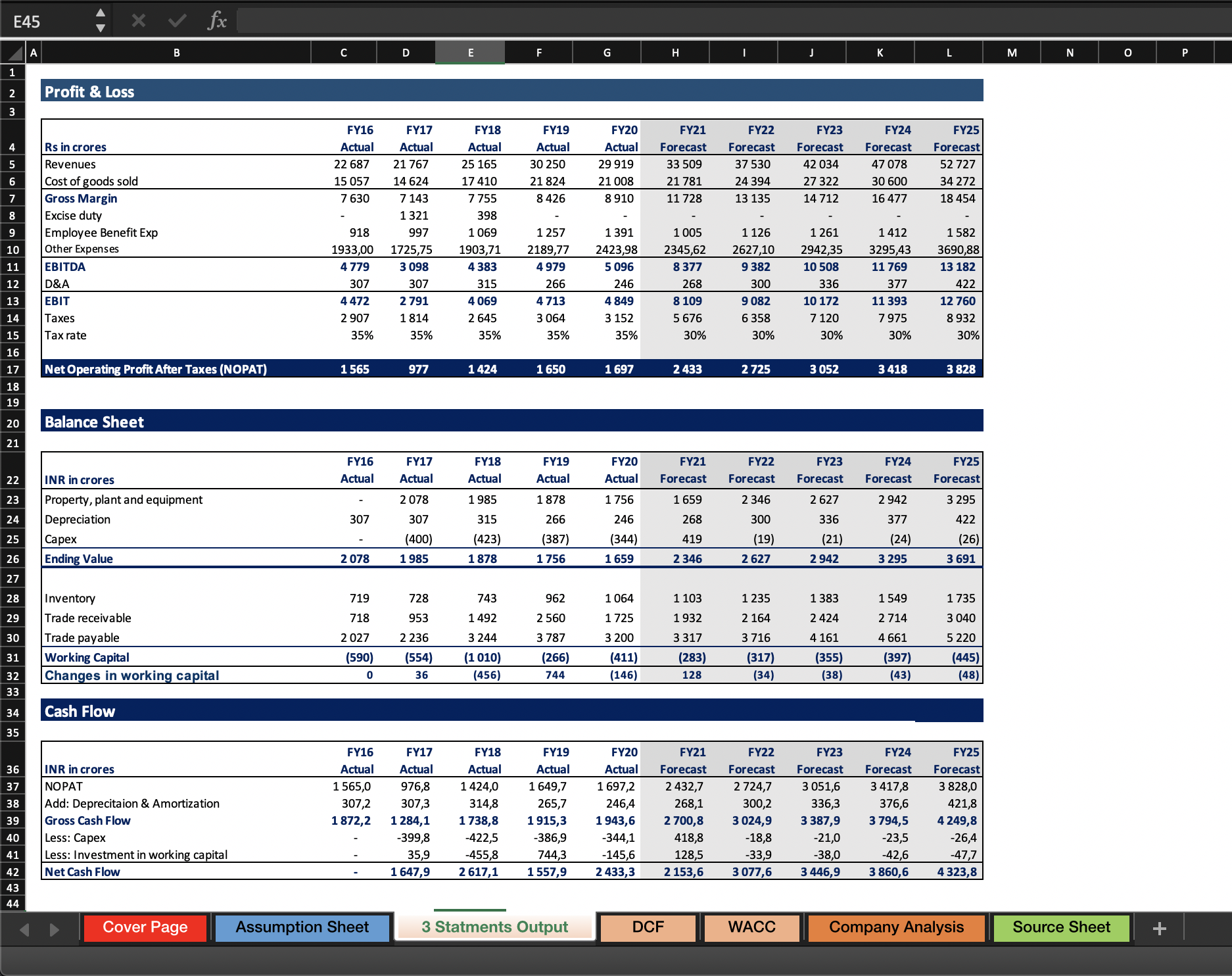
Task: Click Less: Investment in working capital label
Action: point(136,855)
